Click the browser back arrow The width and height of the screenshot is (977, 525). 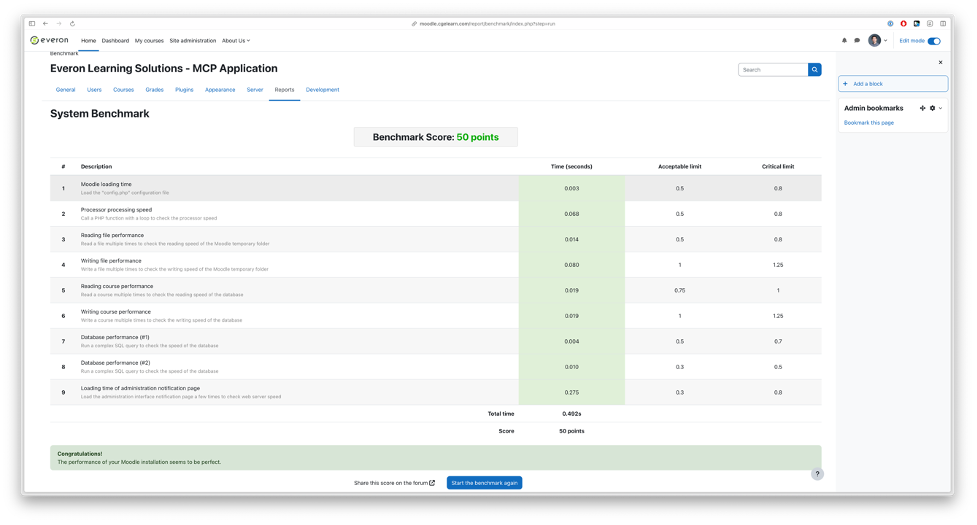45,23
